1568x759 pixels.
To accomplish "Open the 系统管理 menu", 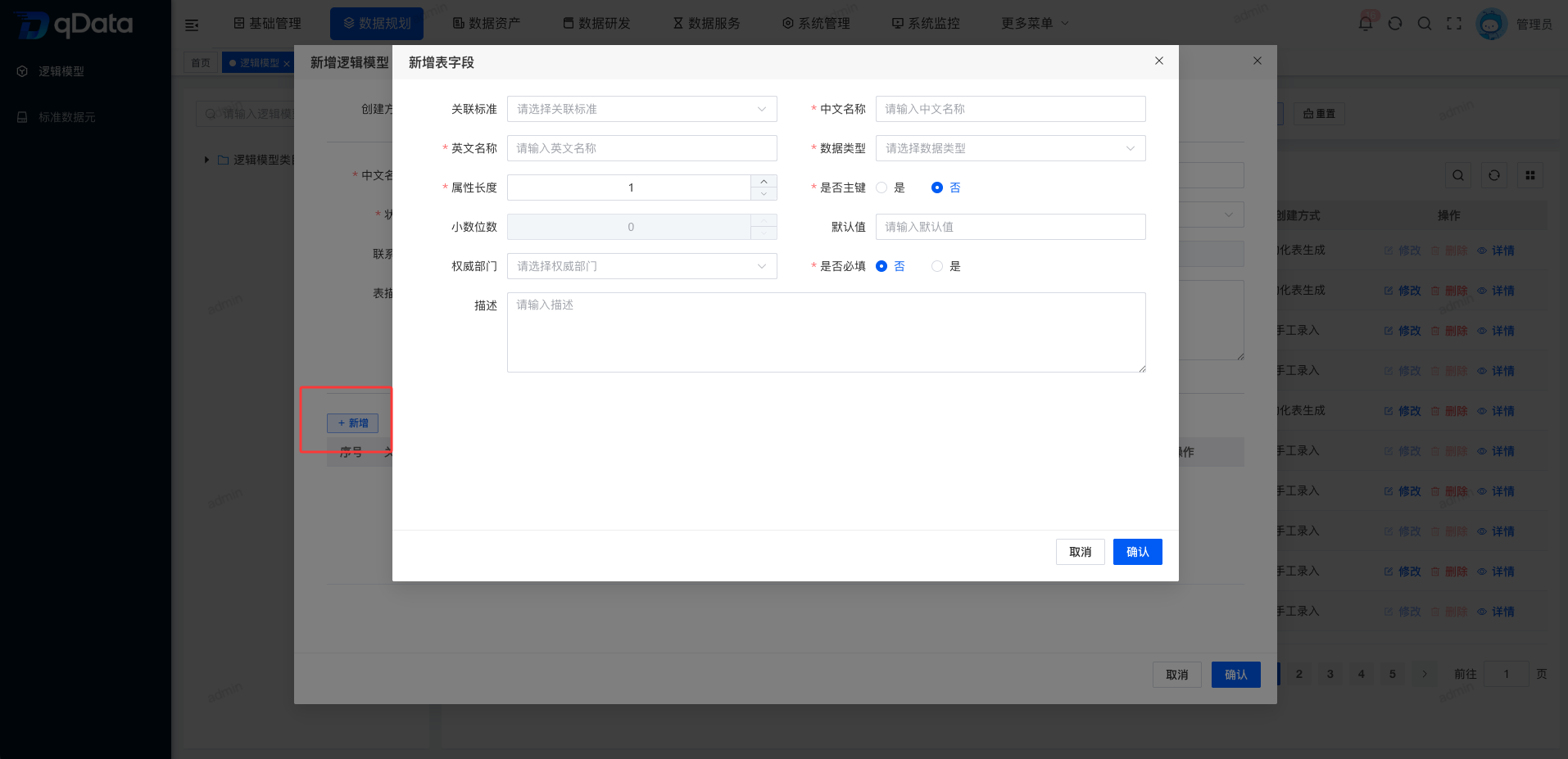I will (816, 23).
